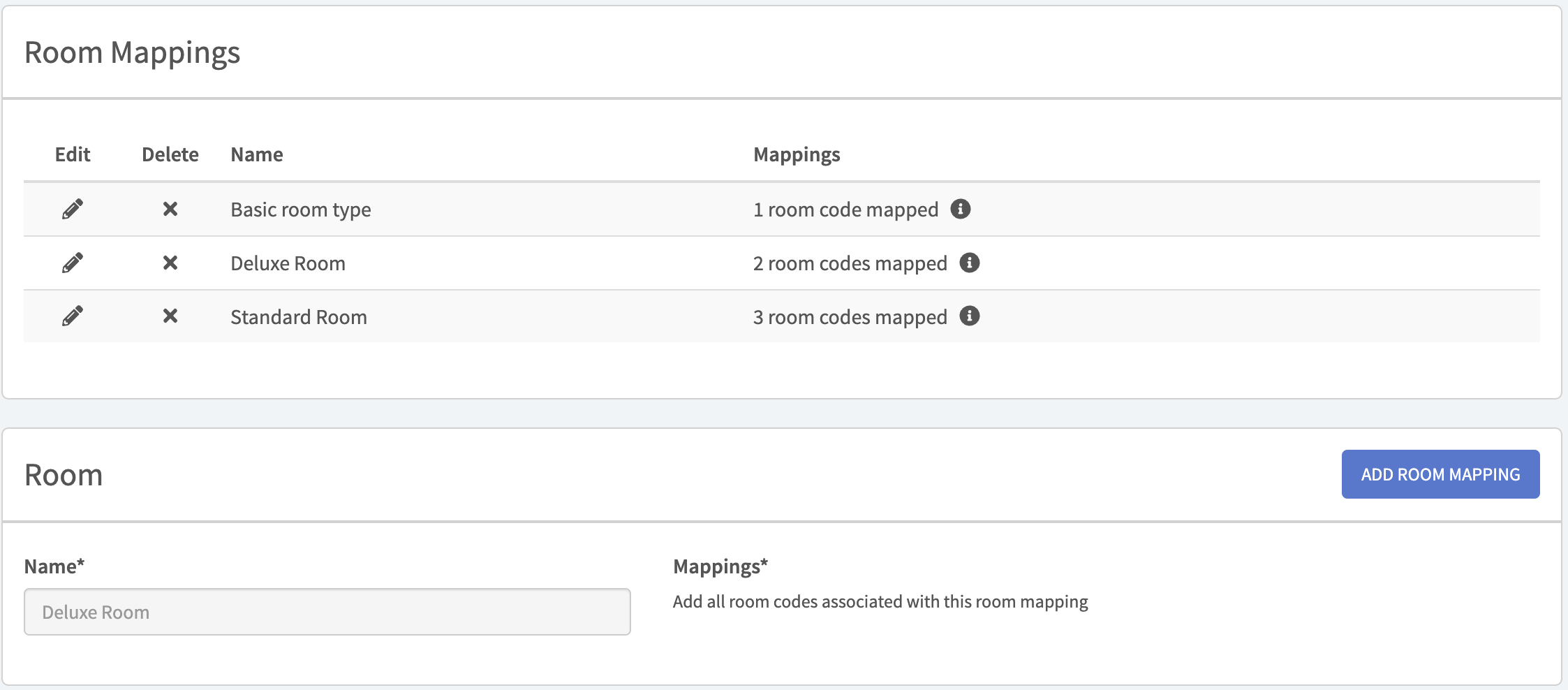
Task: Click the '3 room codes mapped' text
Action: (x=850, y=317)
